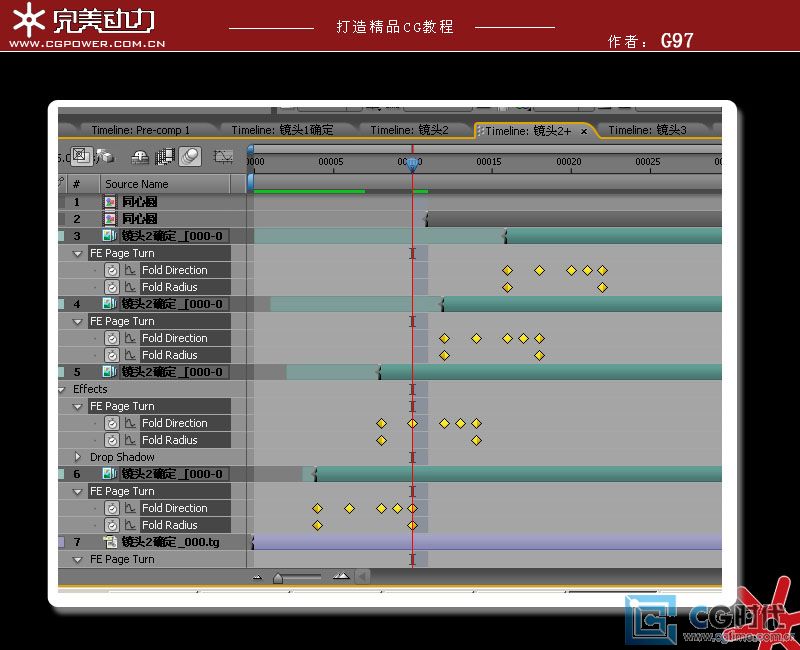Enable Frame Blending film-strip icon
This screenshot has height=650, width=800.
(165, 156)
